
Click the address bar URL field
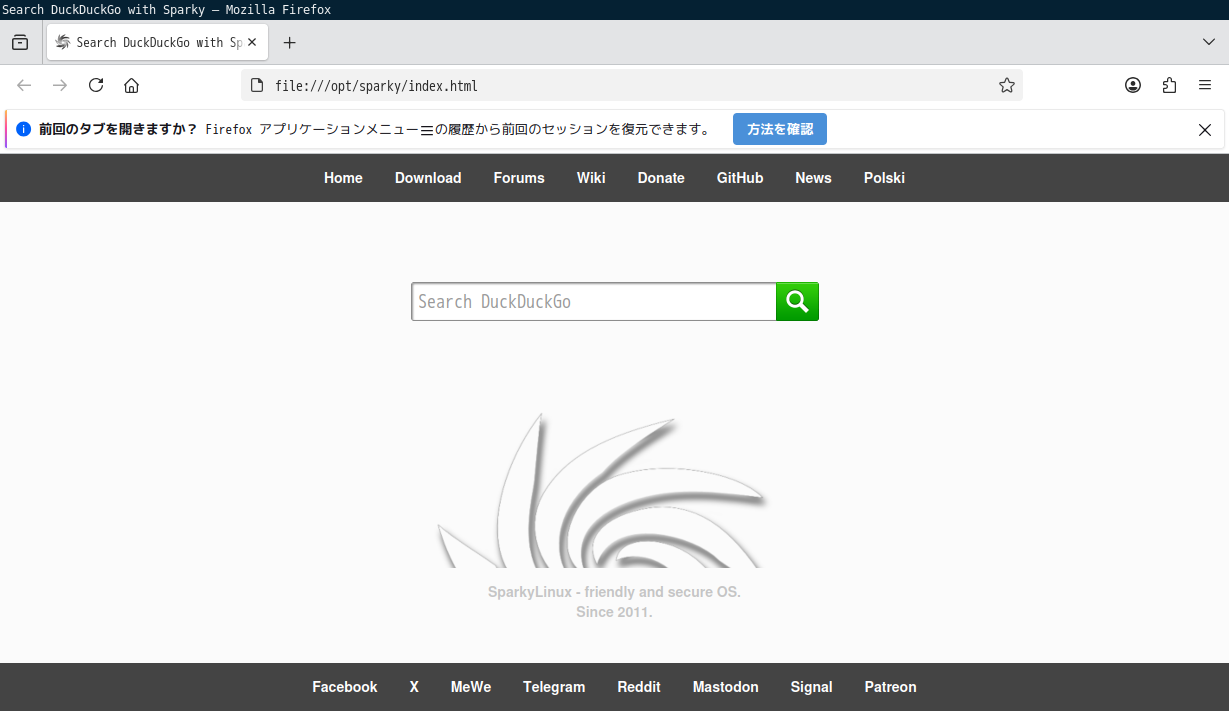(632, 85)
